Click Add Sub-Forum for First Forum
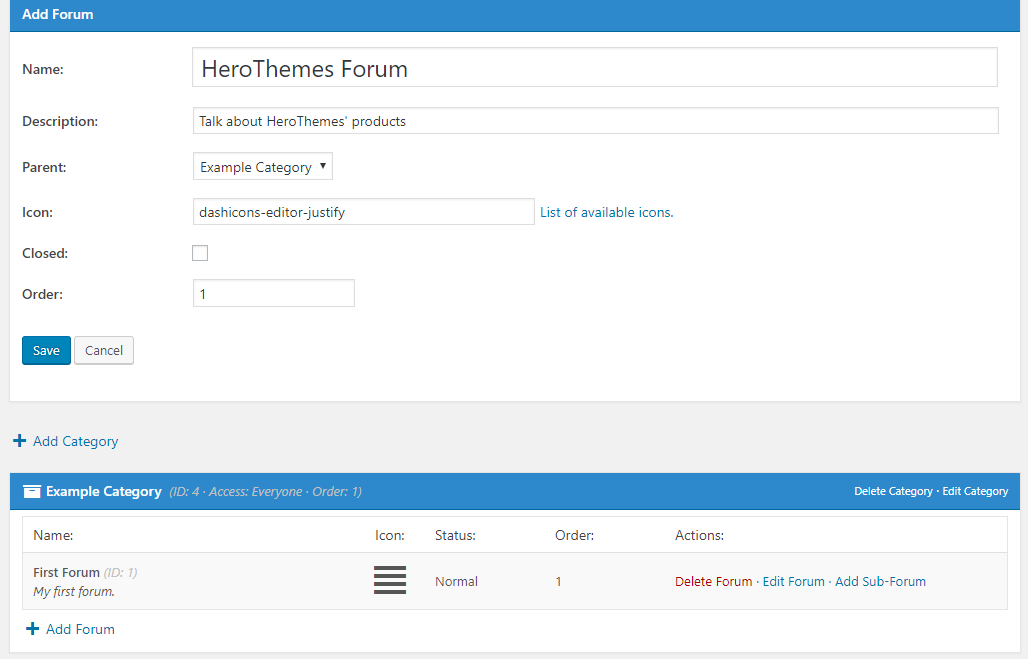The height and width of the screenshot is (659, 1028). point(880,582)
